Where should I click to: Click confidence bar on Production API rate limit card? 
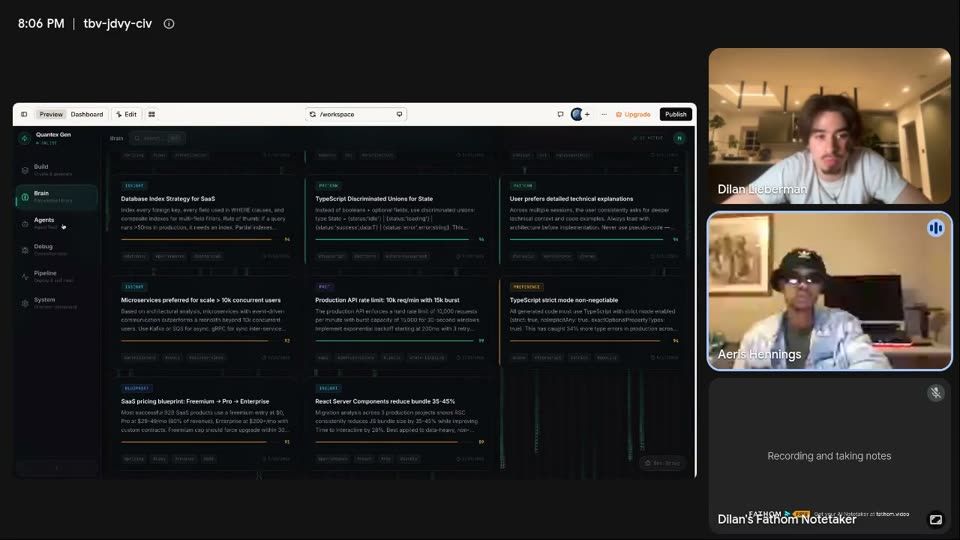pos(394,340)
